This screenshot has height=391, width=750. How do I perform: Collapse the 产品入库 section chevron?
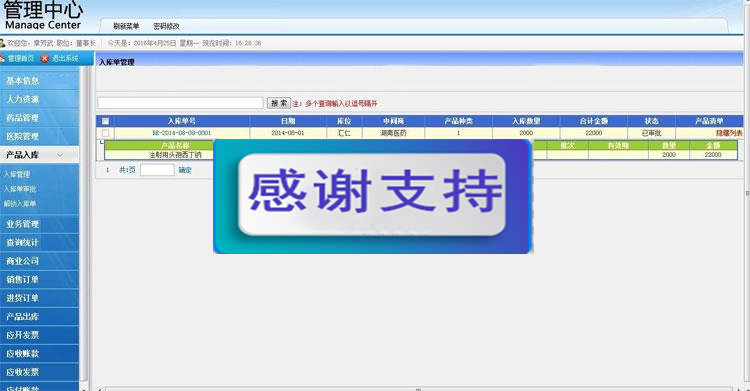60,155
